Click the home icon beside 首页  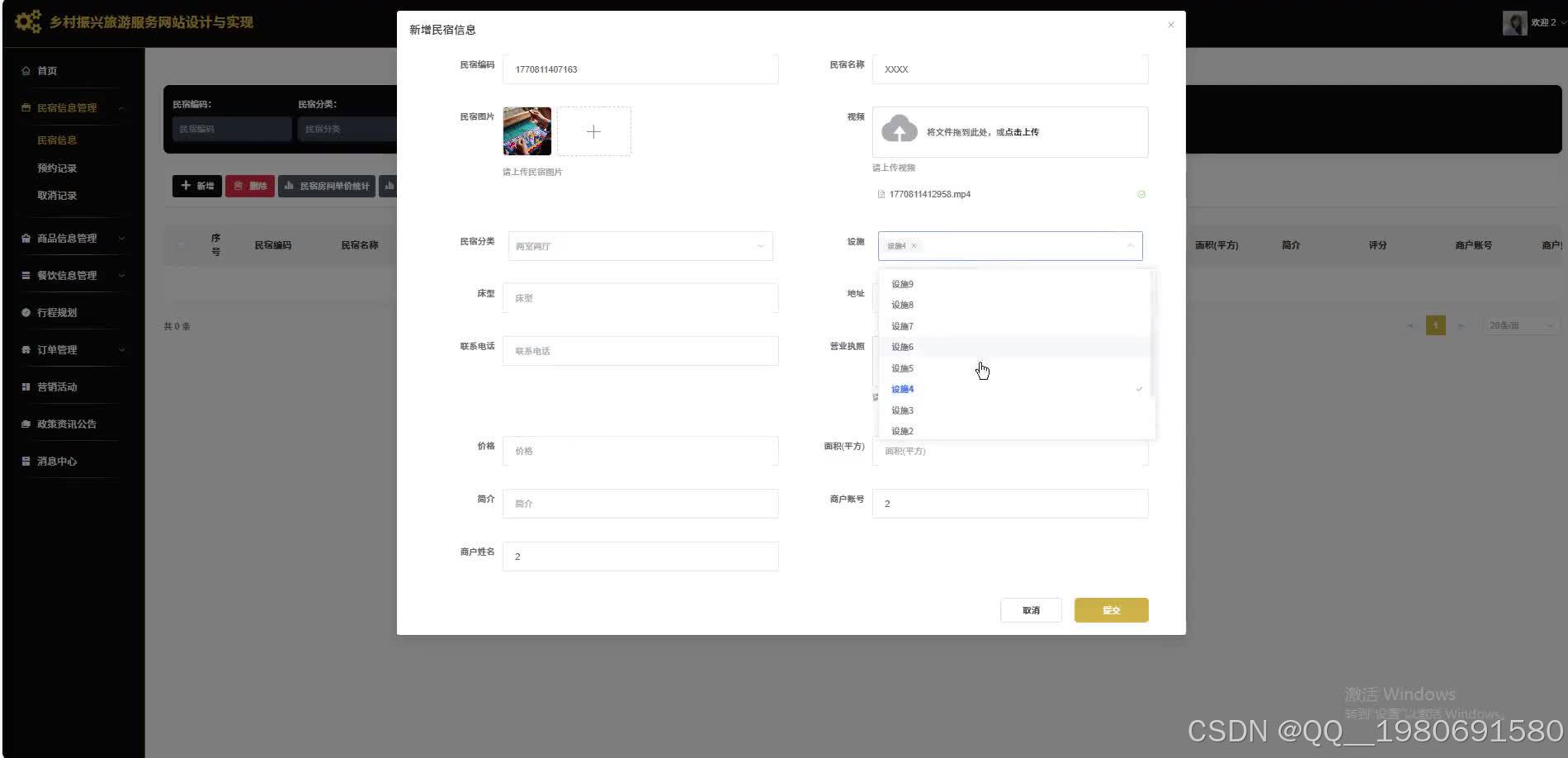[26, 71]
